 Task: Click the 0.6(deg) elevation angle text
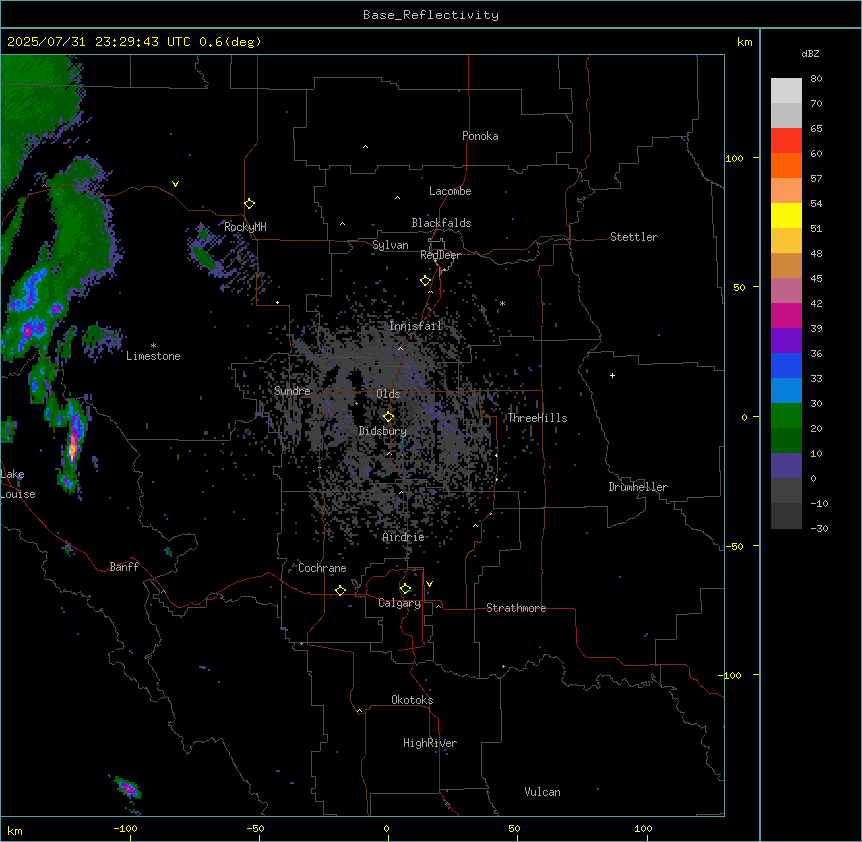230,42
